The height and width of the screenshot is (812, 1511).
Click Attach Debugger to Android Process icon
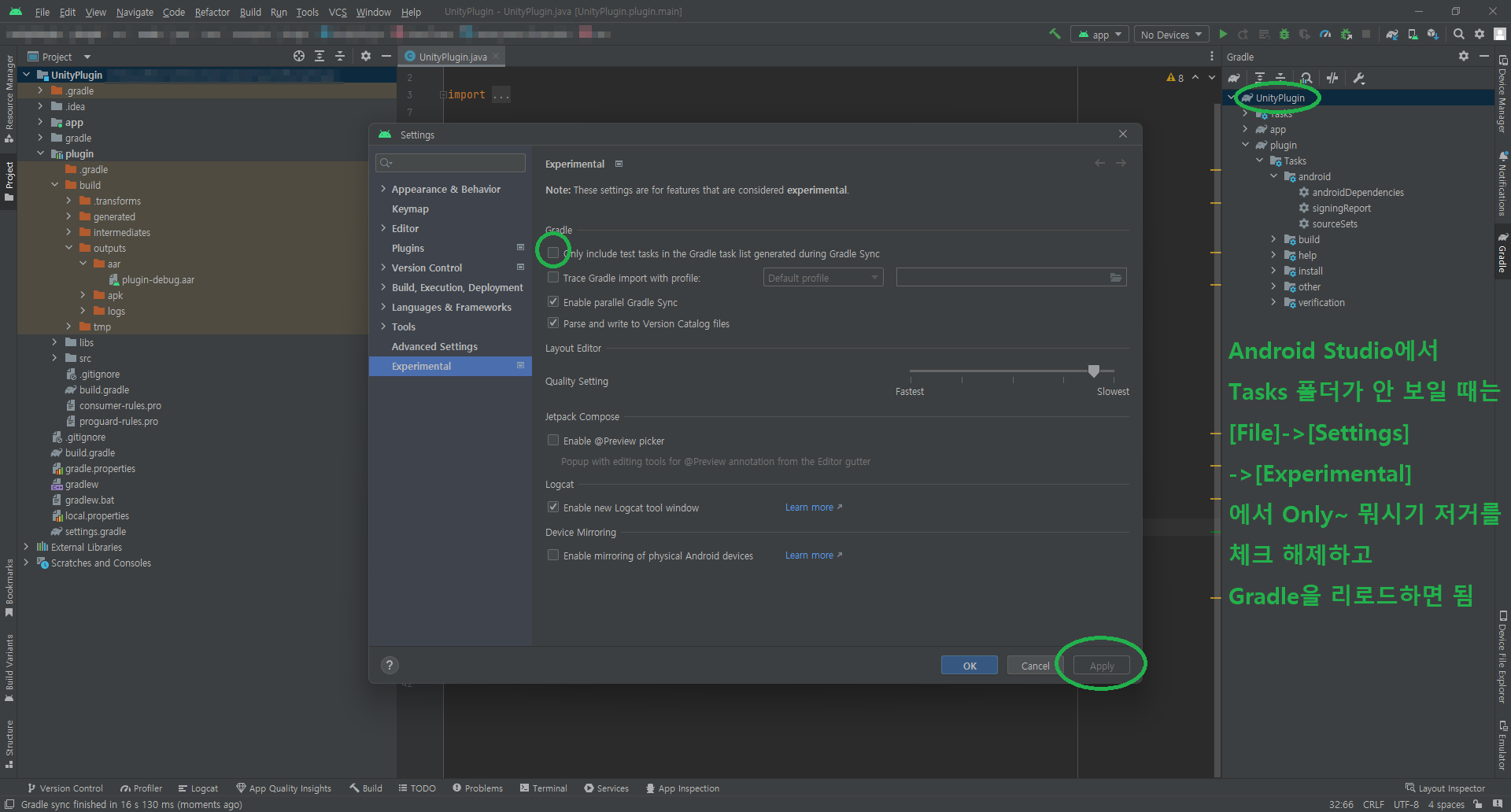1346,34
